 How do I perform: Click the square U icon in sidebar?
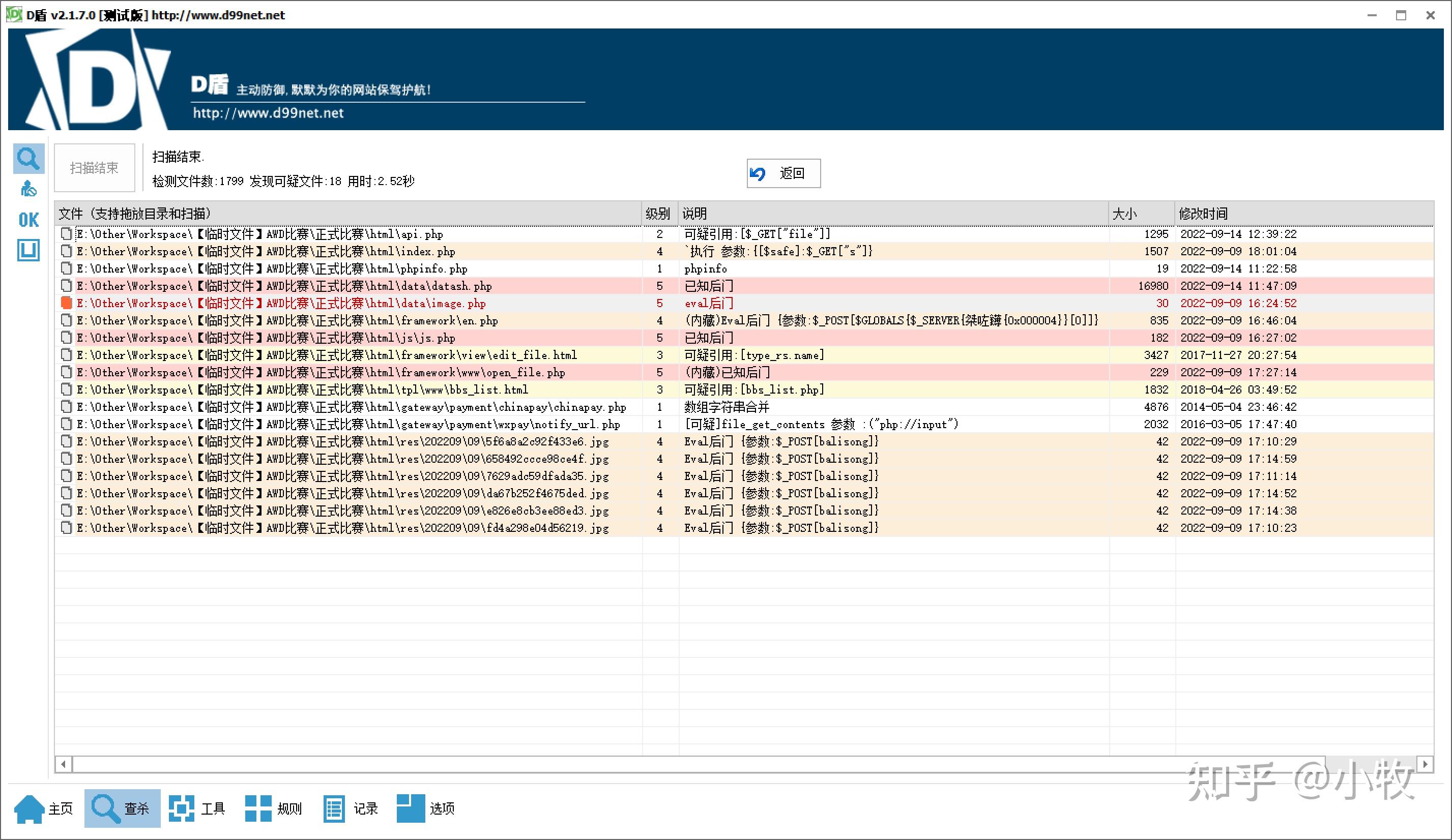coord(28,251)
